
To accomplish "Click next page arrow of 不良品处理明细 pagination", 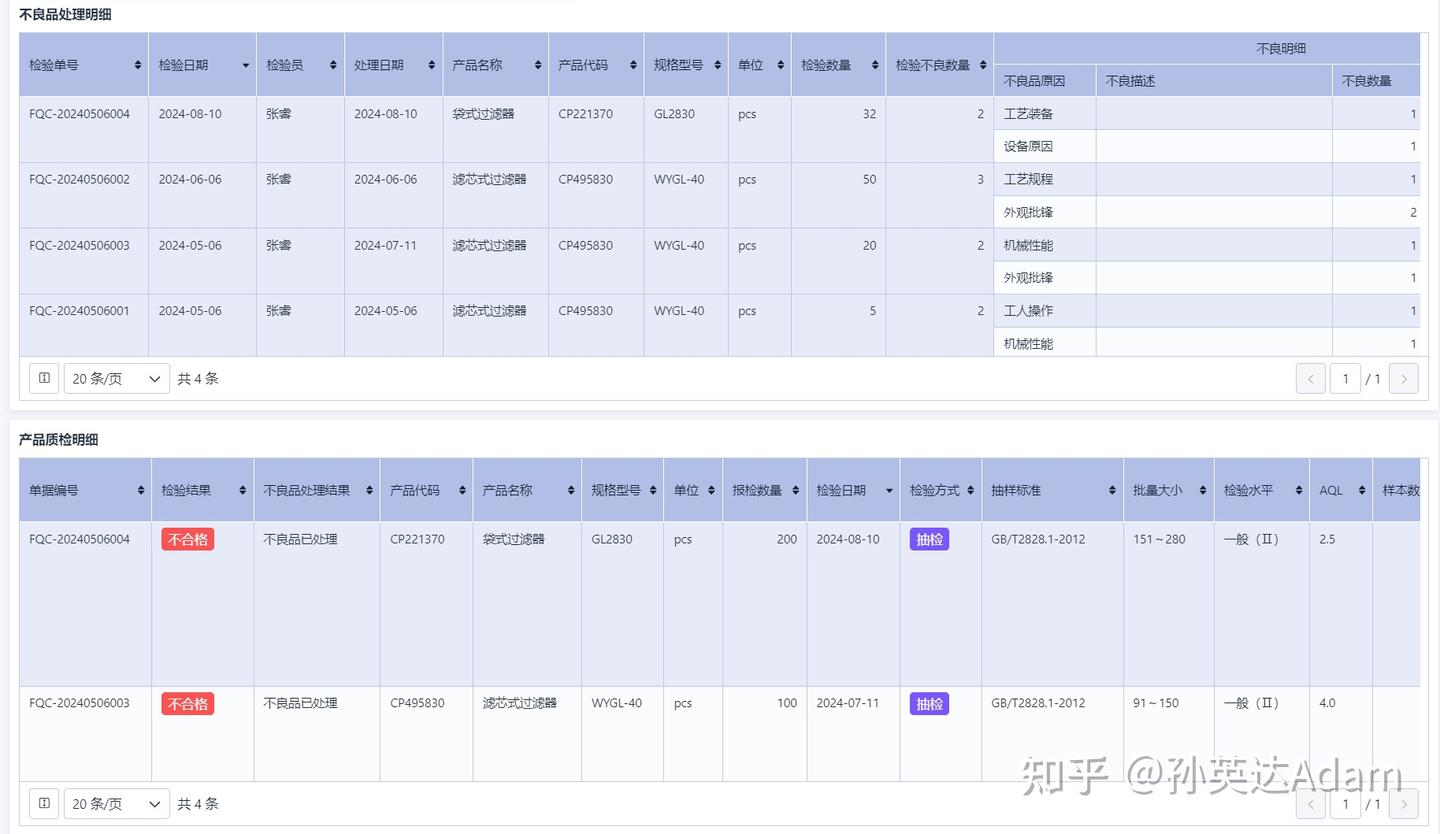I will 1404,378.
